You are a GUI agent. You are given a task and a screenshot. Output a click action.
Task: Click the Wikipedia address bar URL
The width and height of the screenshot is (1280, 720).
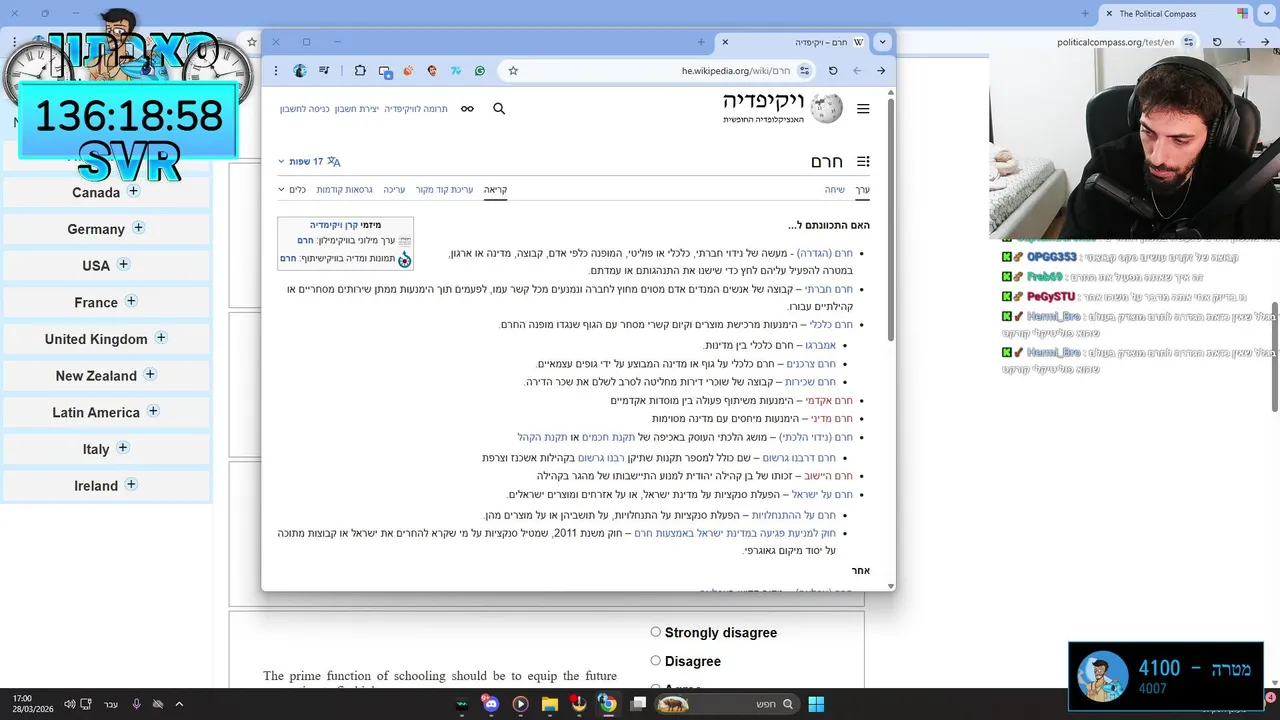[x=736, y=71]
